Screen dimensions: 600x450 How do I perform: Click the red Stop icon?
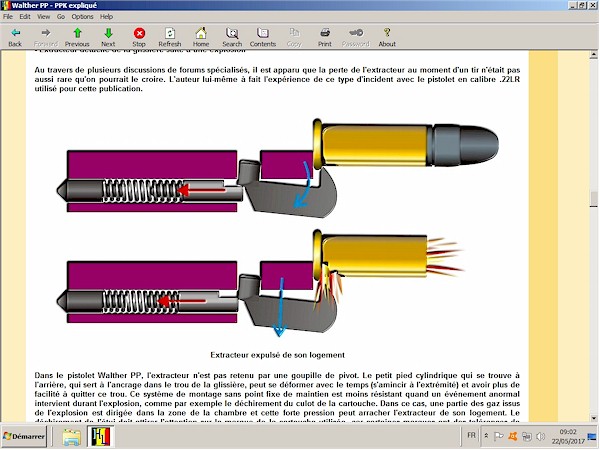click(139, 33)
